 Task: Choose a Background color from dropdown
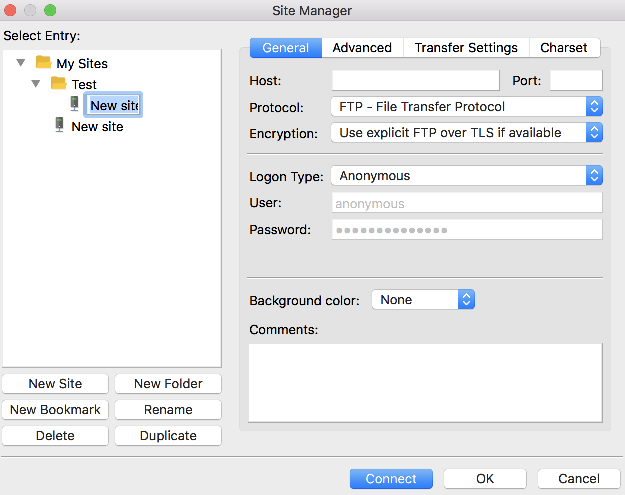[422, 300]
